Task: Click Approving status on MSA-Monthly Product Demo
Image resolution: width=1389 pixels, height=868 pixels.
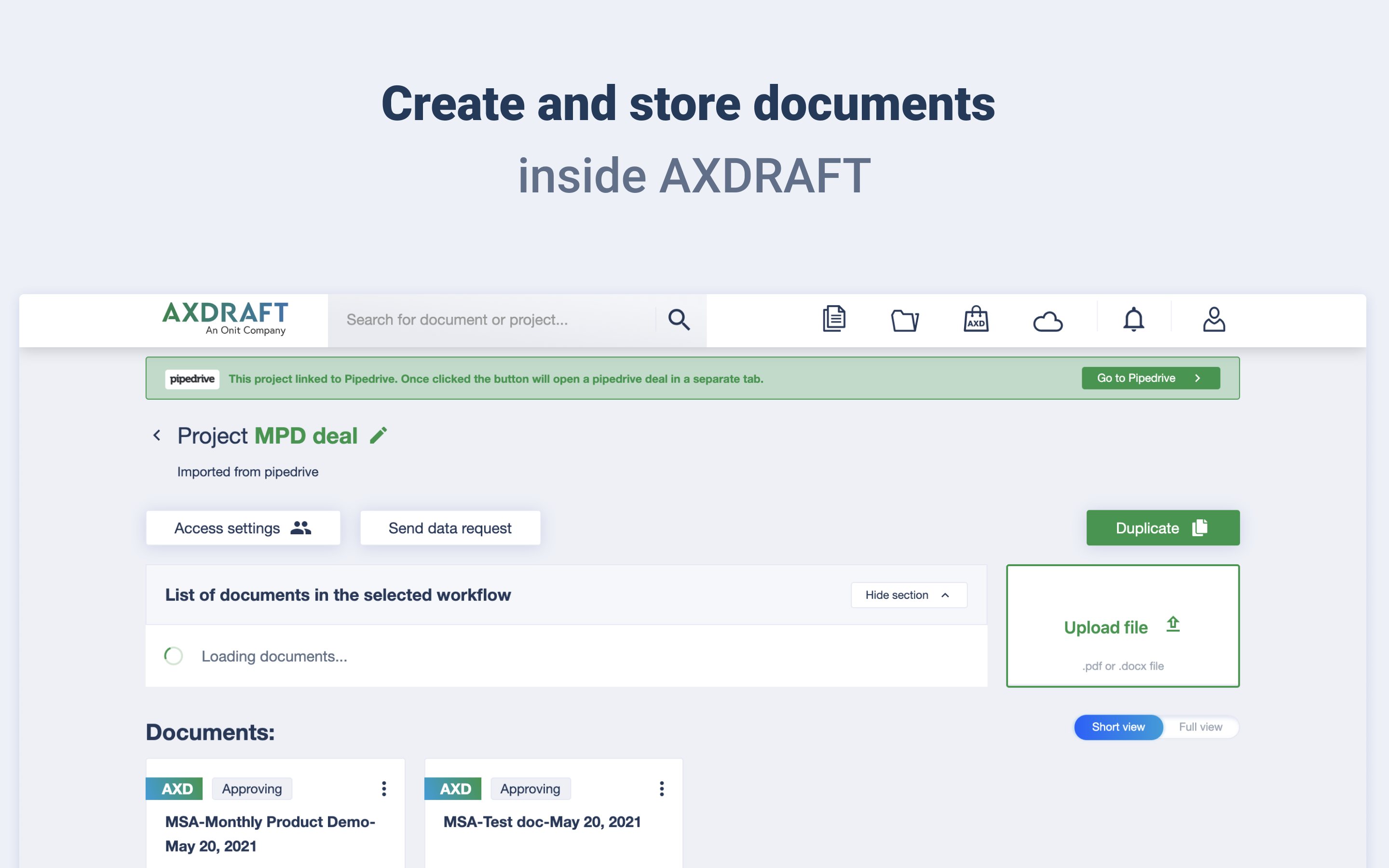Action: tap(252, 789)
